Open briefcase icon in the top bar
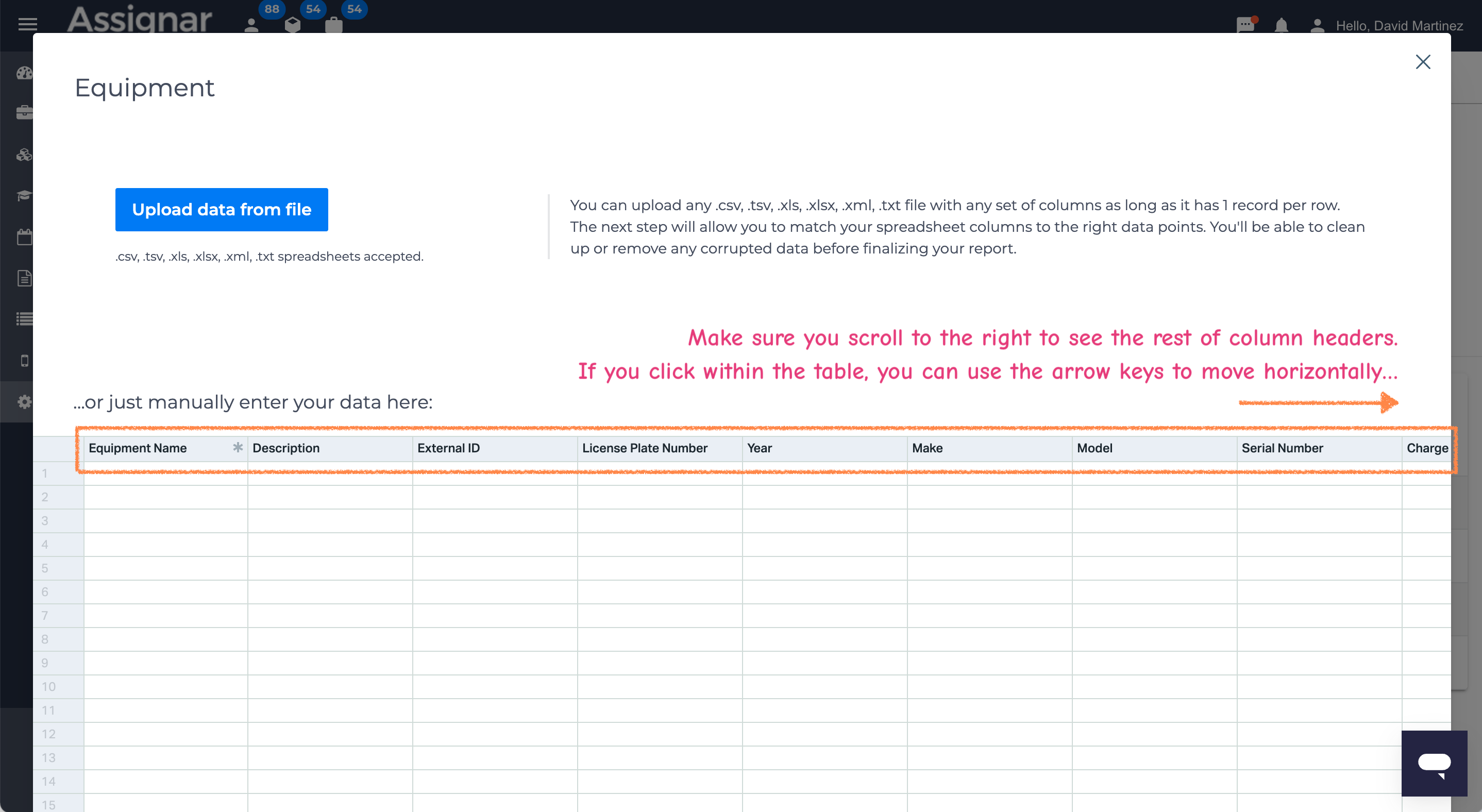The height and width of the screenshot is (812, 1482). (x=334, y=25)
